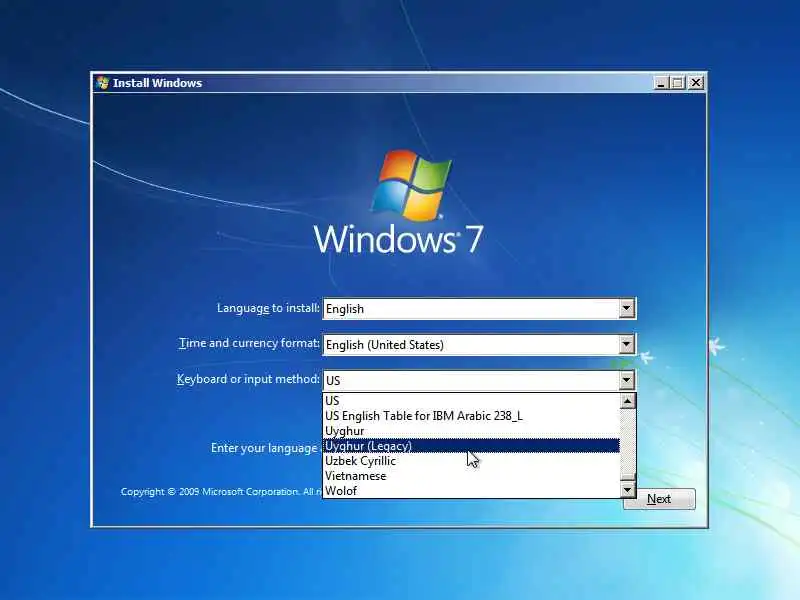This screenshot has width=800, height=600.
Task: Choose Vietnamese keyboard layout
Action: click(471, 476)
